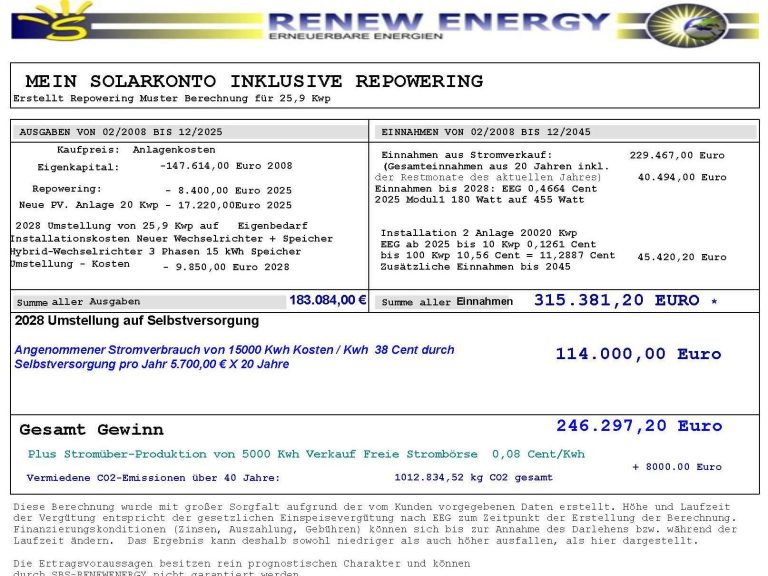This screenshot has width=768, height=576.
Task: Click total '315.381,20 EURO'
Action: pos(617,300)
